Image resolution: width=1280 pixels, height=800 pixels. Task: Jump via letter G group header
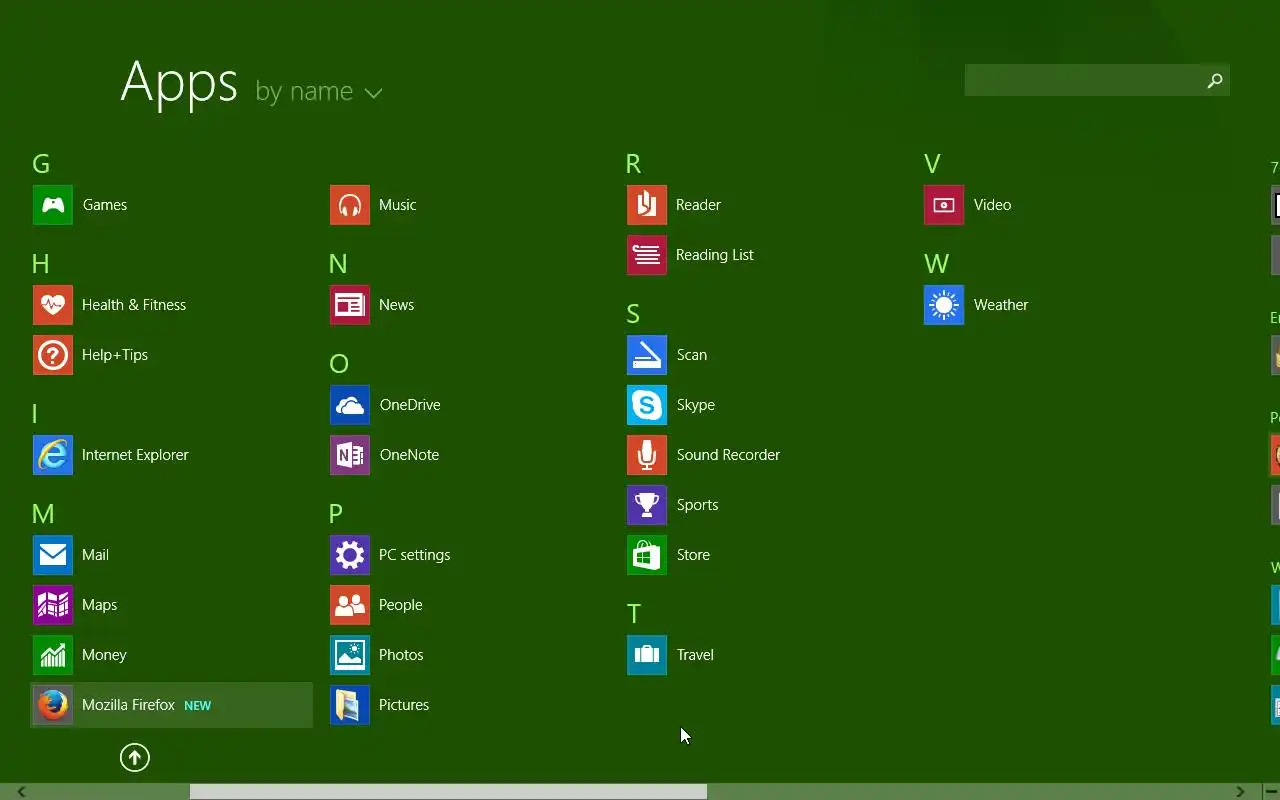41,164
